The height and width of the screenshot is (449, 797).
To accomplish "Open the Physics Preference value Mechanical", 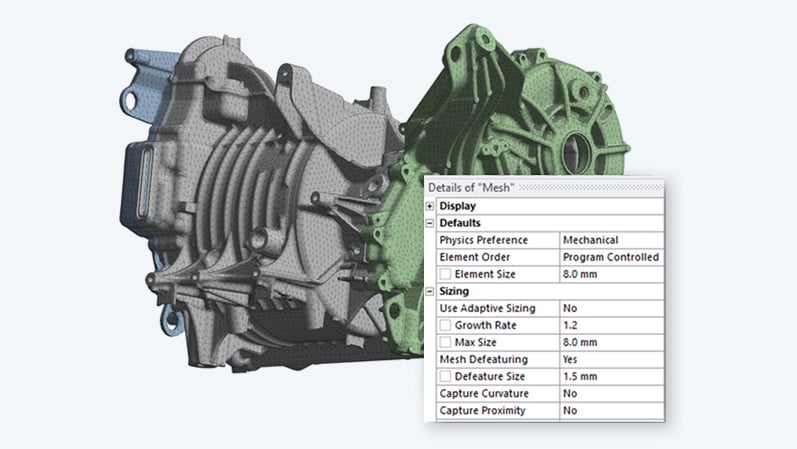I will click(611, 240).
